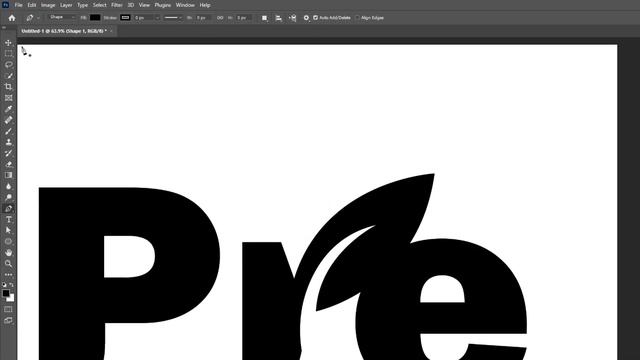The width and height of the screenshot is (640, 360).
Task: Select the Healing Brush tool
Action: click(x=8, y=120)
